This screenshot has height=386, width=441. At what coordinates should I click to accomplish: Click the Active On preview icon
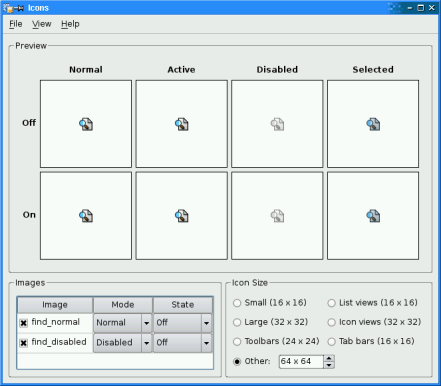pyautogui.click(x=182, y=216)
